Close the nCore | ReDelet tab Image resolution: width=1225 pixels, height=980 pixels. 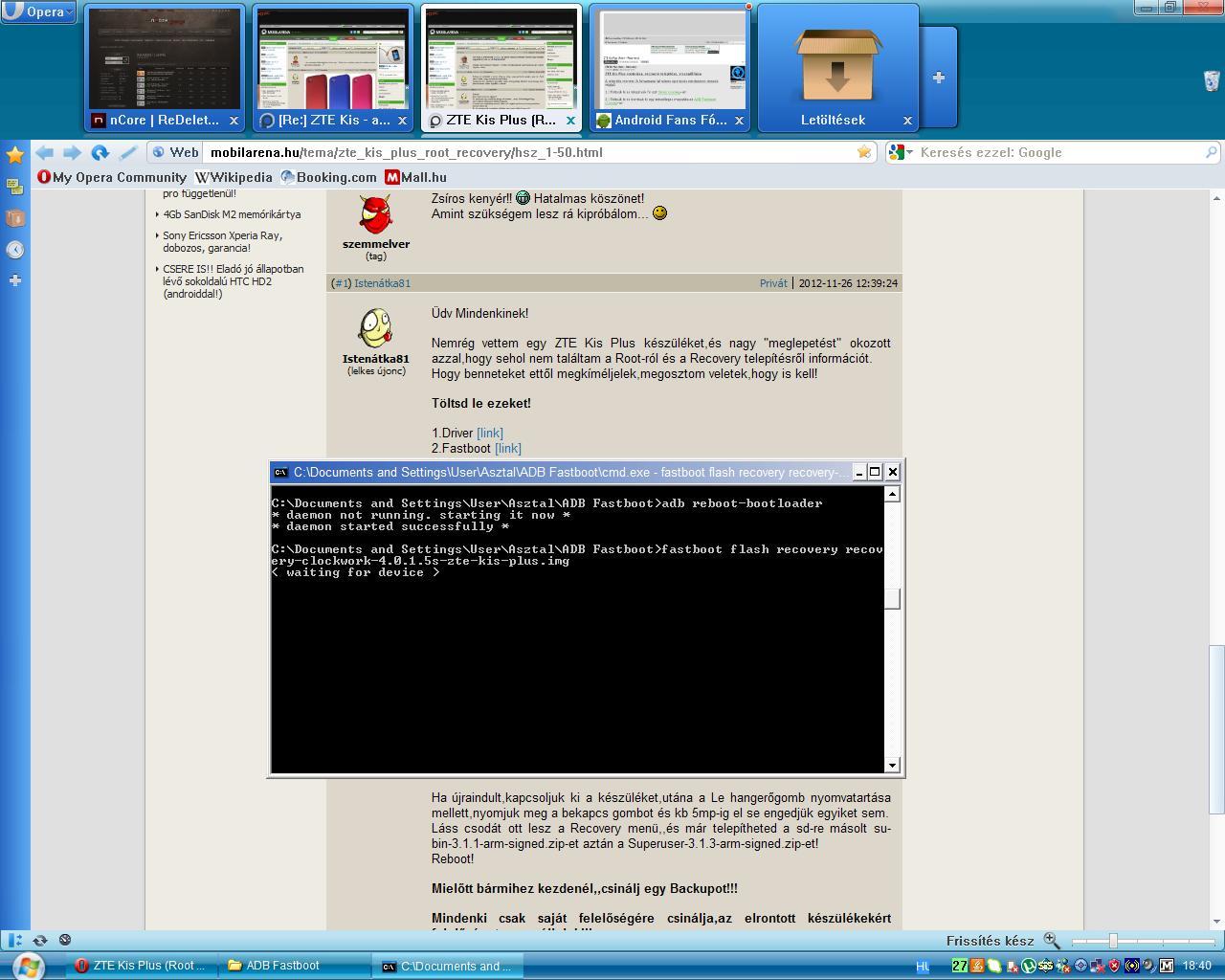(x=234, y=121)
